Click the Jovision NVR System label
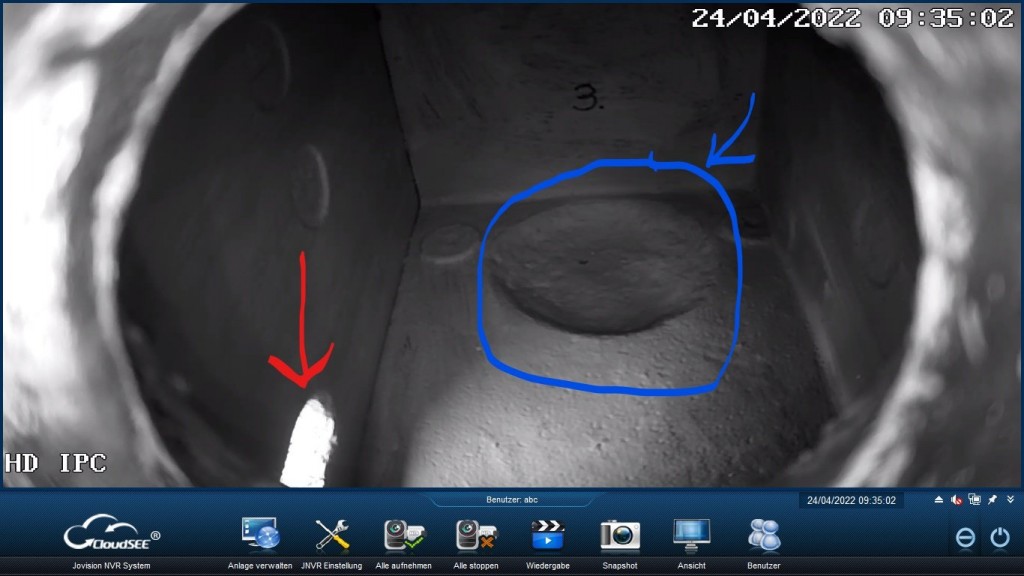 pos(111,566)
